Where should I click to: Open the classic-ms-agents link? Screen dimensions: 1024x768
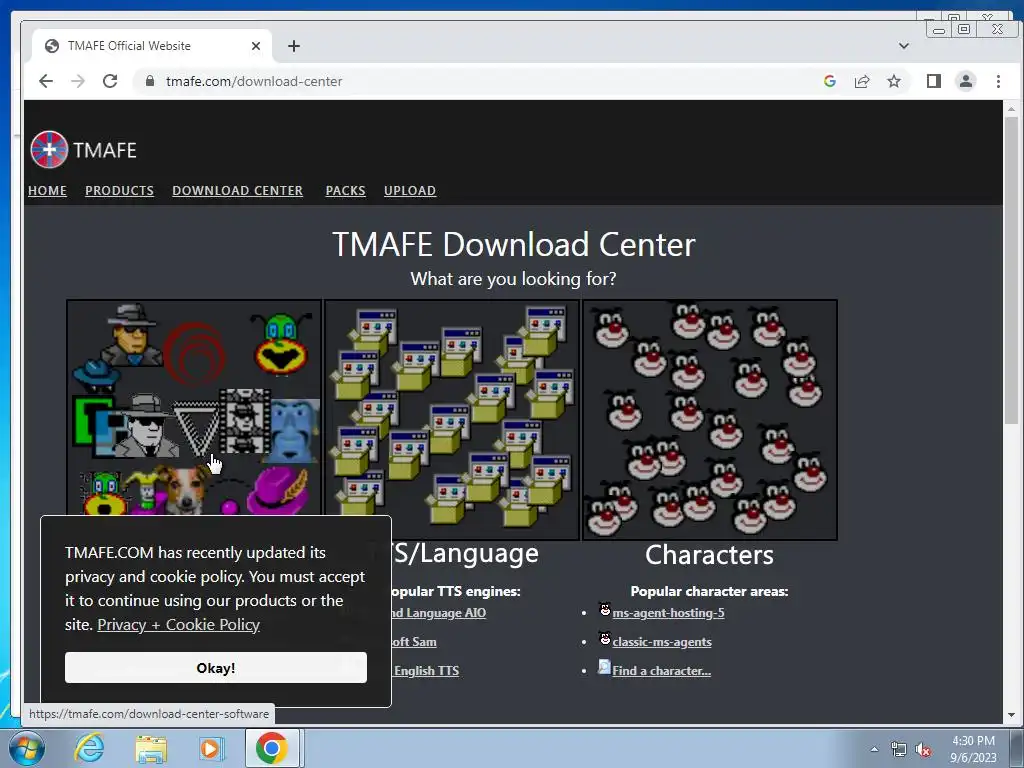662,642
